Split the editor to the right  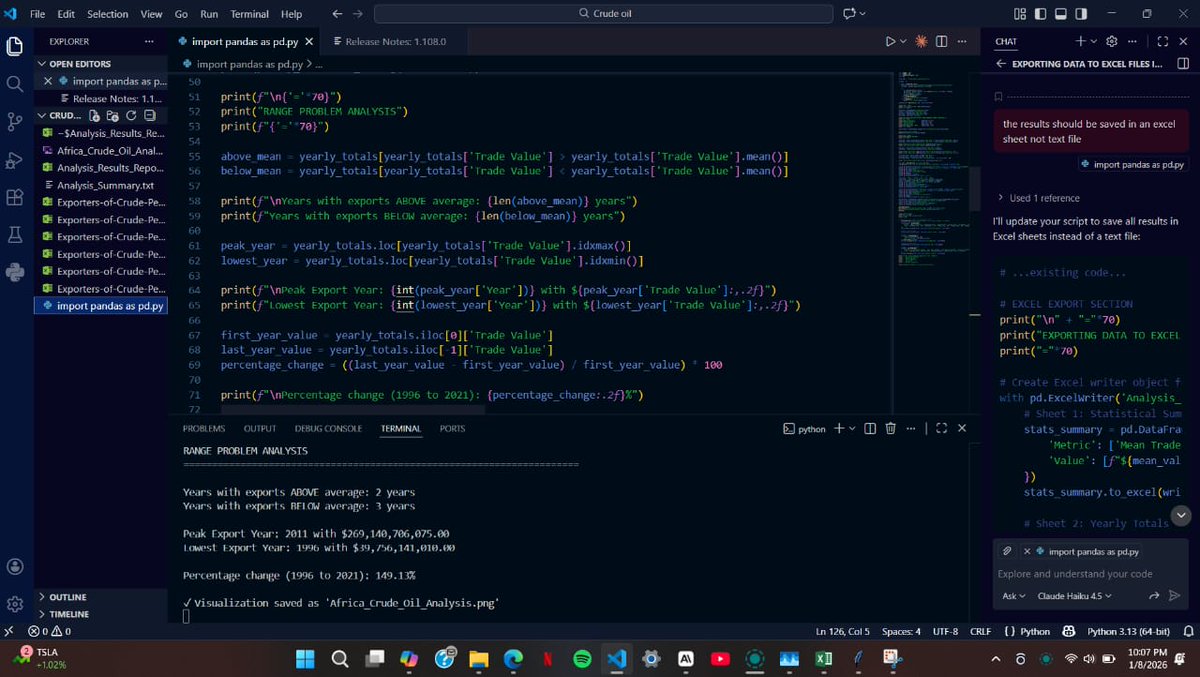940,41
